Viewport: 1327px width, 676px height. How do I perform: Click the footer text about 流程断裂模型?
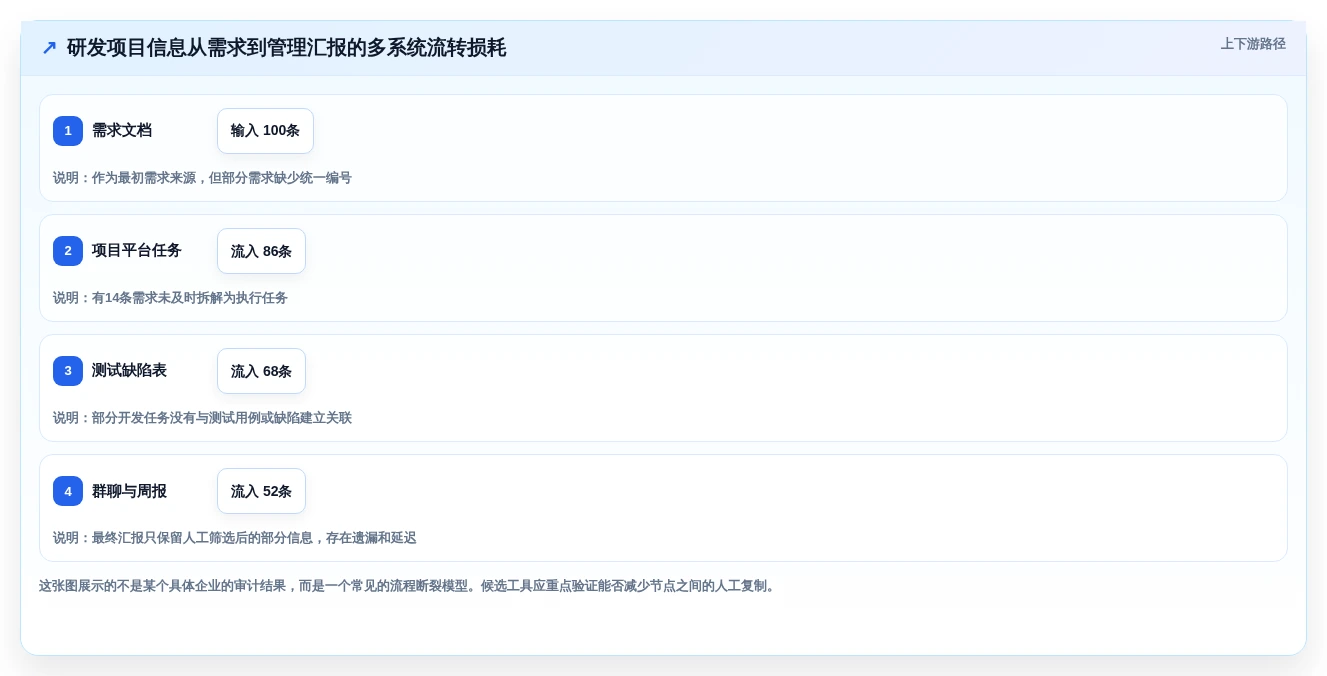pos(408,586)
